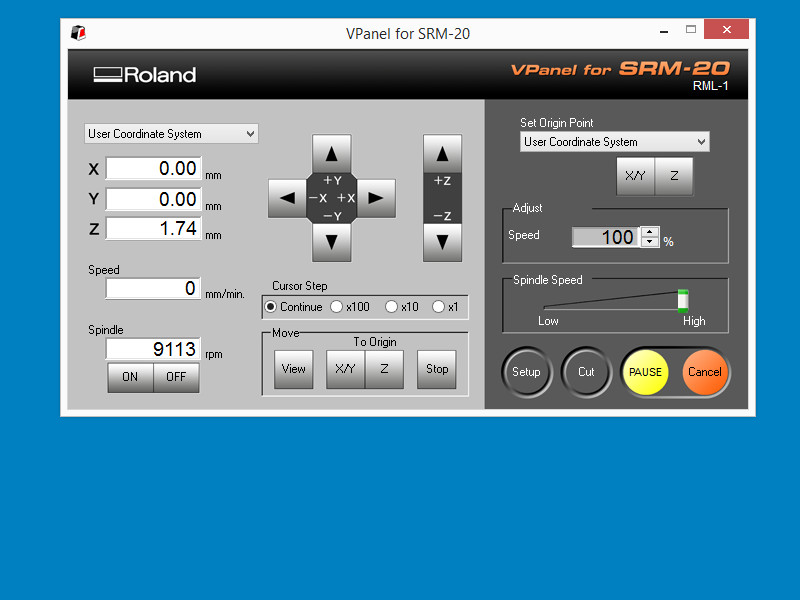Open the coordinate system dropdown above X value
The image size is (800, 600).
[171, 134]
